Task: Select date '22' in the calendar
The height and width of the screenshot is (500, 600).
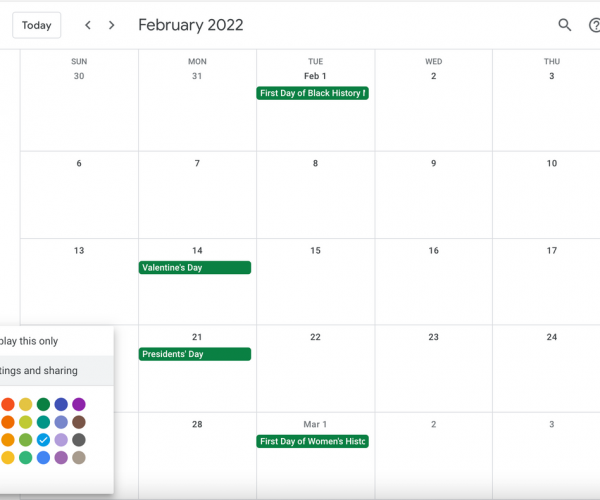Action: (315, 337)
